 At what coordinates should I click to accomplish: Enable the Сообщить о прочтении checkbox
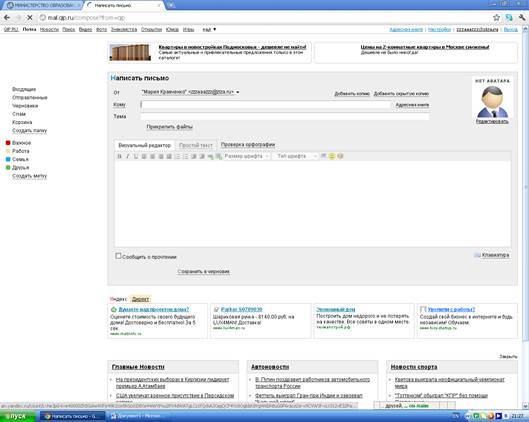click(x=118, y=256)
